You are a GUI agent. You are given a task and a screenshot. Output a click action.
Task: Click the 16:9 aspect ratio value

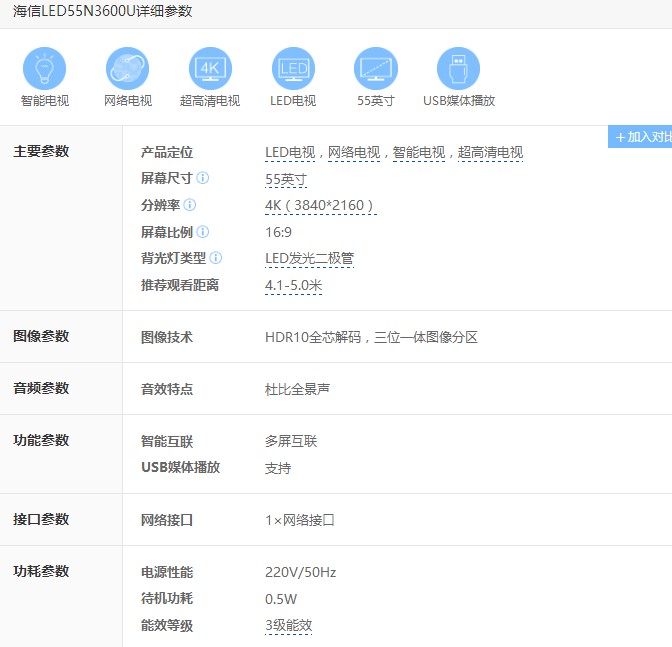[279, 232]
